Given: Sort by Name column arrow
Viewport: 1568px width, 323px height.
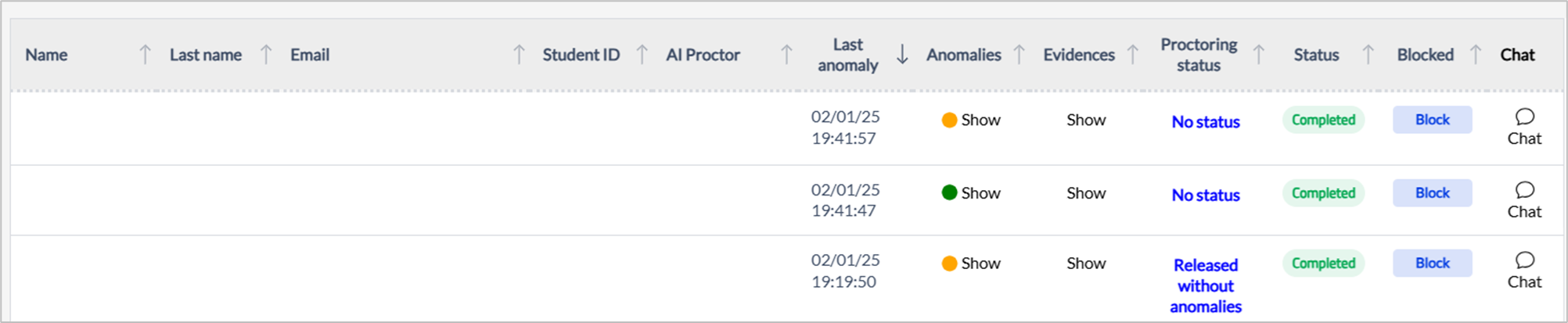Looking at the screenshot, I should 145,55.
